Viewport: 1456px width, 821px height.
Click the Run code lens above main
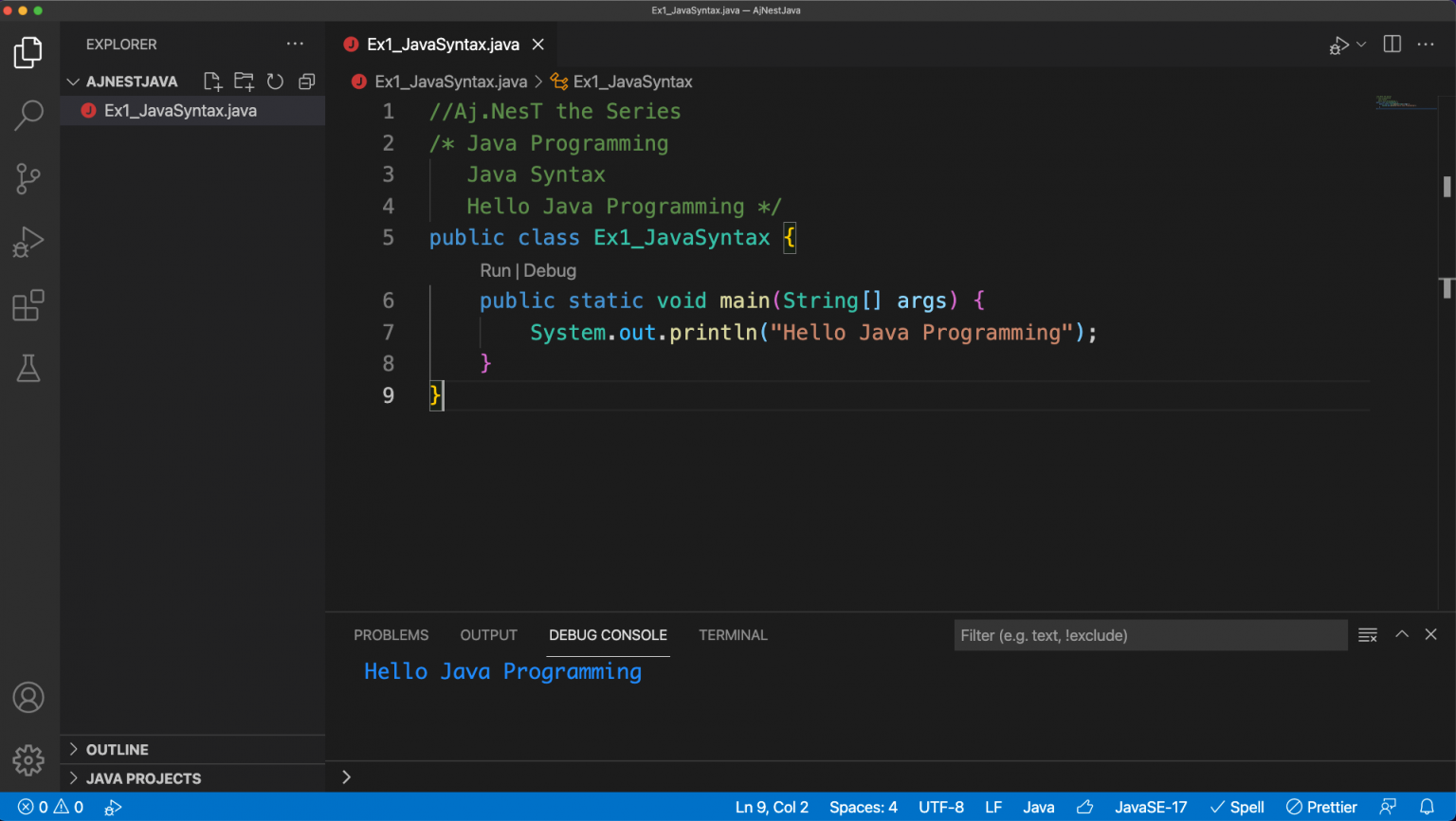495,270
